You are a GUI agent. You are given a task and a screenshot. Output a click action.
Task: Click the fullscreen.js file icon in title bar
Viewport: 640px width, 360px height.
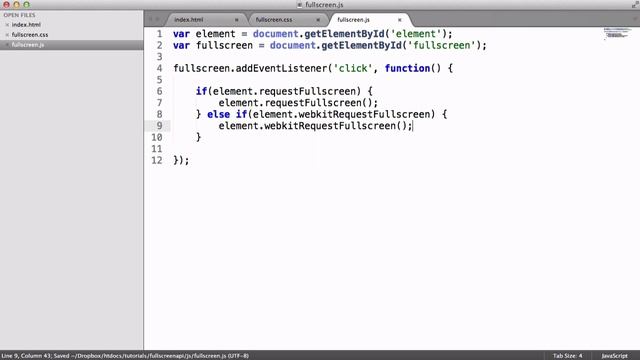[x=300, y=5]
